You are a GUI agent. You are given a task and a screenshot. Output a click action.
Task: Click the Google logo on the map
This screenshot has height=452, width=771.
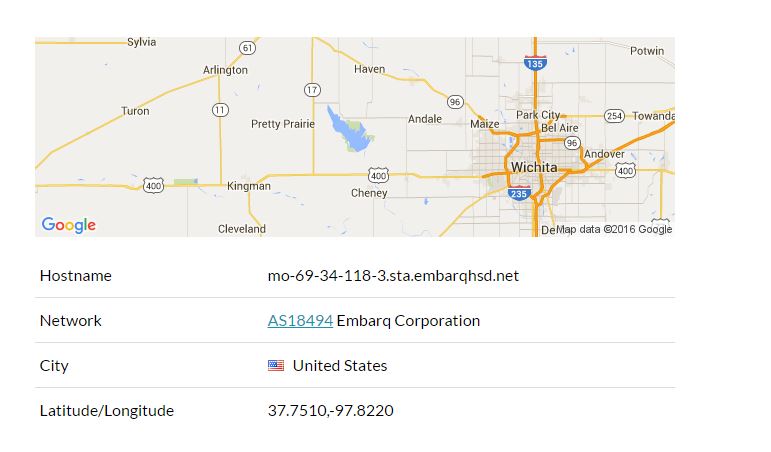[69, 225]
